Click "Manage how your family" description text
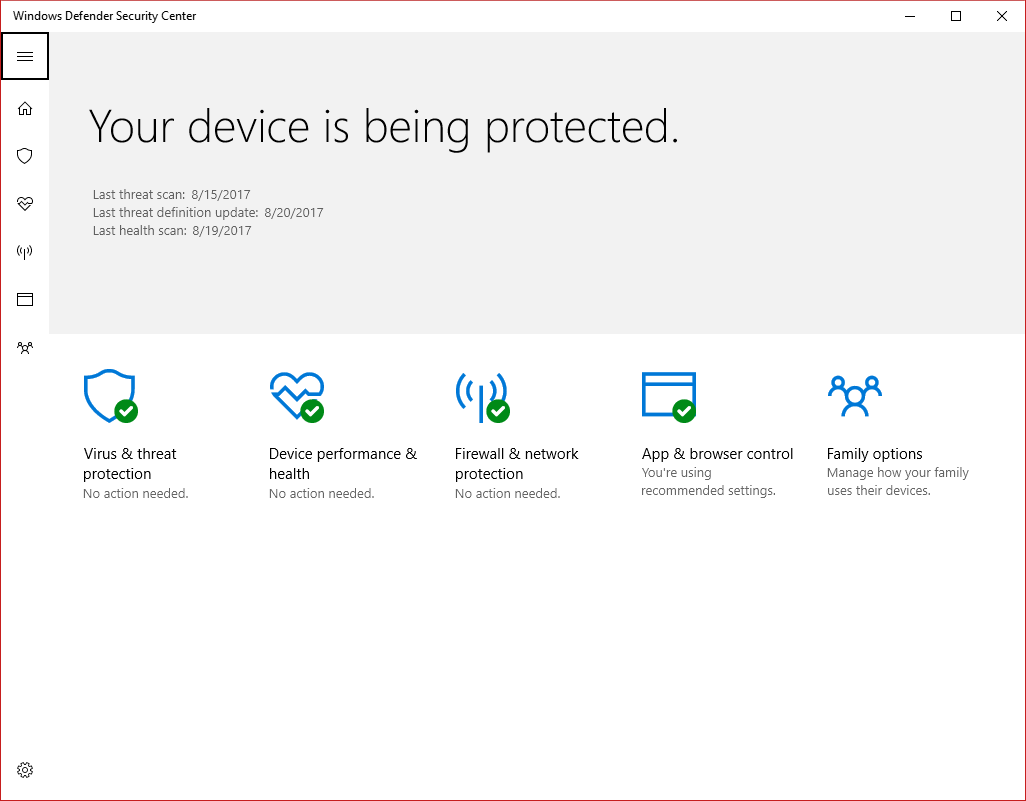Viewport: 1026px width, 801px height. point(898,472)
